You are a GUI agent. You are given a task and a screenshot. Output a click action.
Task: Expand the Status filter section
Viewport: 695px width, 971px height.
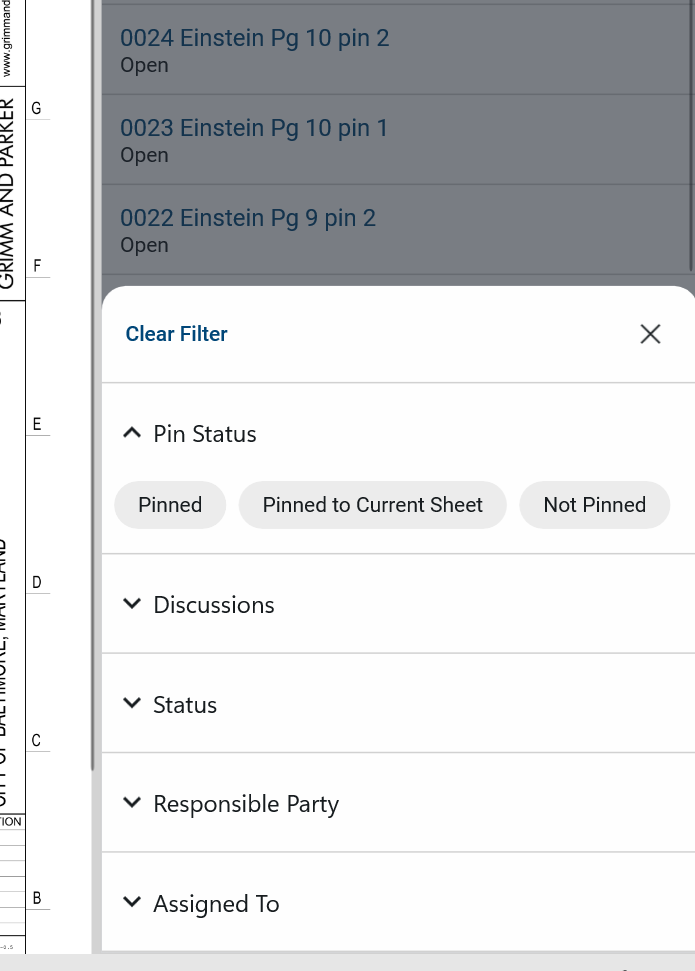(x=185, y=704)
